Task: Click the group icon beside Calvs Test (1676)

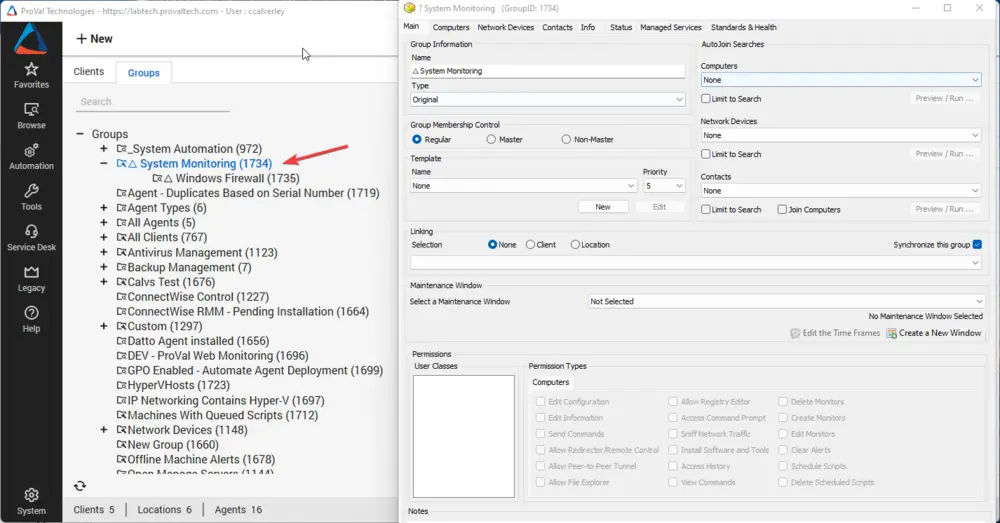Action: [x=122, y=282]
